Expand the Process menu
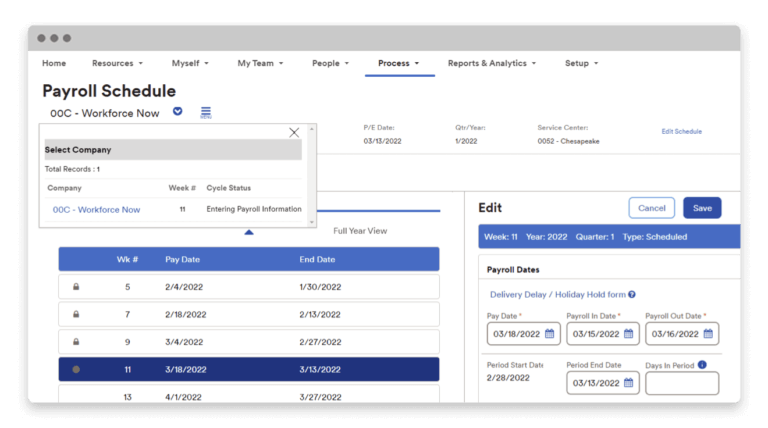Viewport: 768px width, 428px height. (399, 63)
